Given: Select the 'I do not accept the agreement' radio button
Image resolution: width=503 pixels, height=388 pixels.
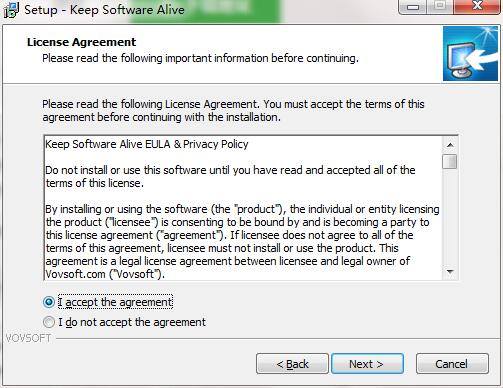Looking at the screenshot, I should coord(49,322).
